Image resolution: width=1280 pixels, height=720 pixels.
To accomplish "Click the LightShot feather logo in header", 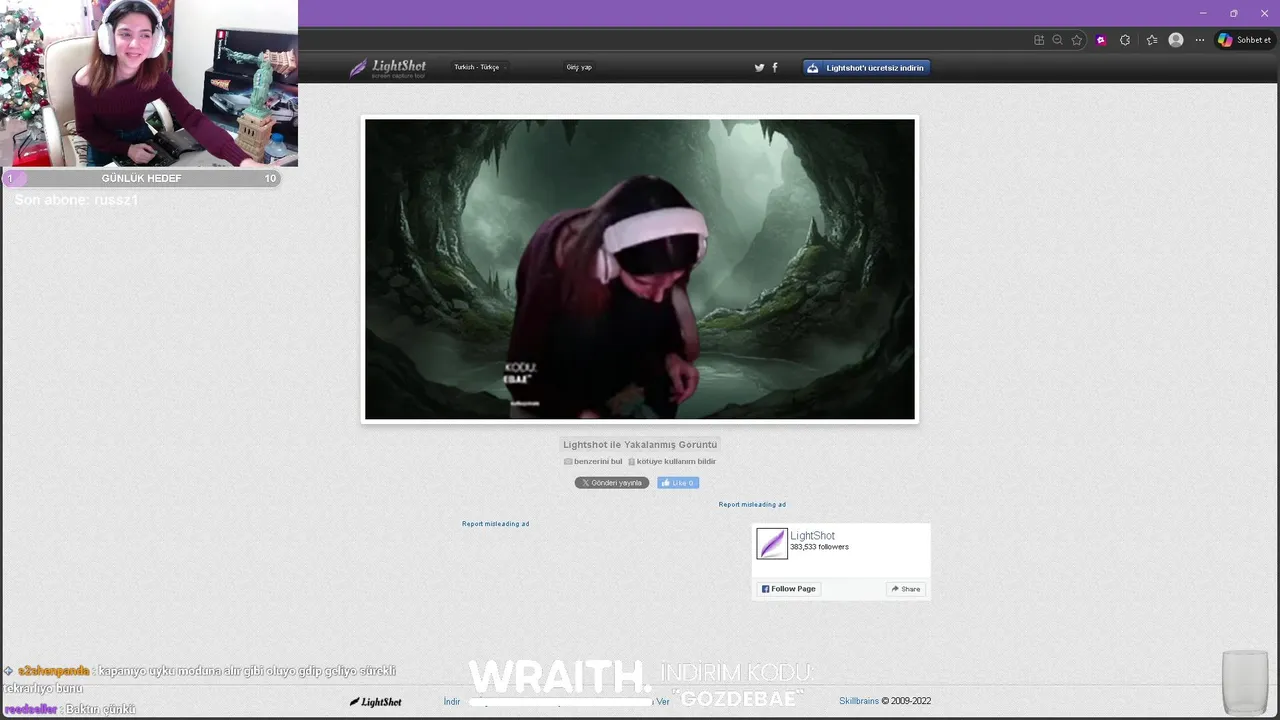I will tap(387, 68).
